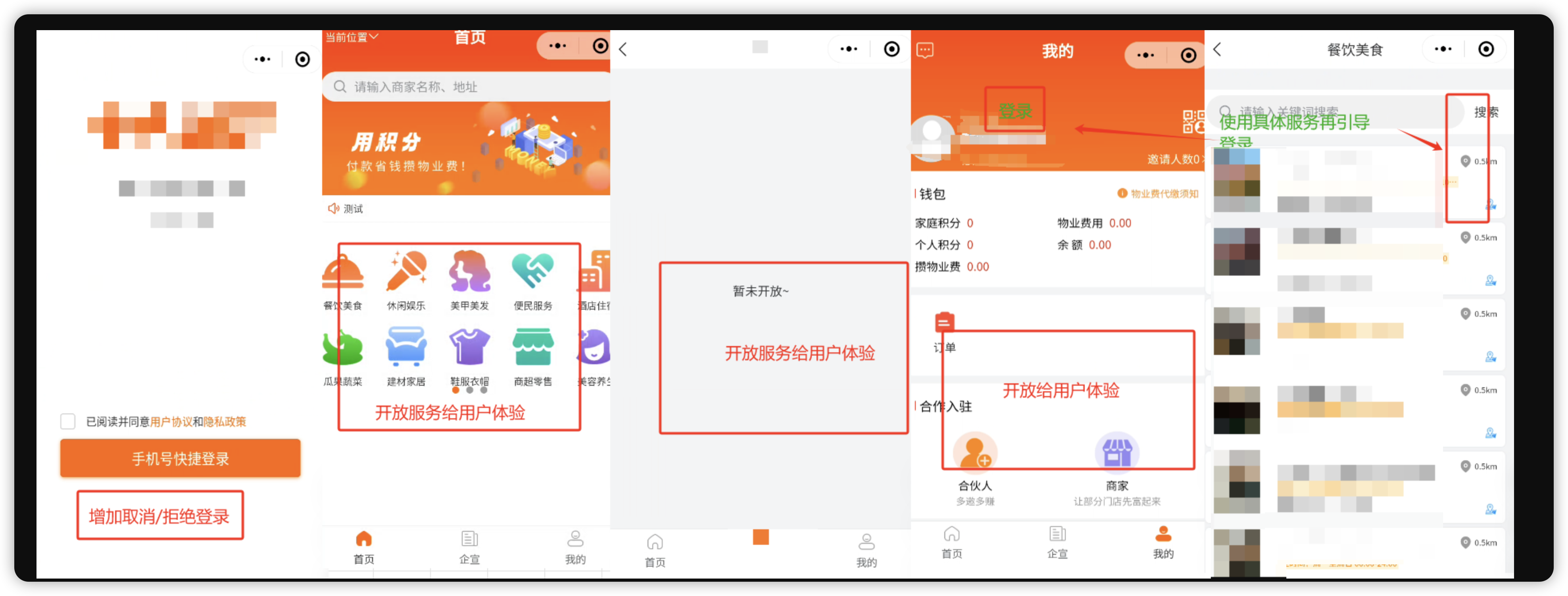The image size is (1568, 596).
Task: Open the 鞋服衣帽 shirt icon
Action: click(469, 346)
